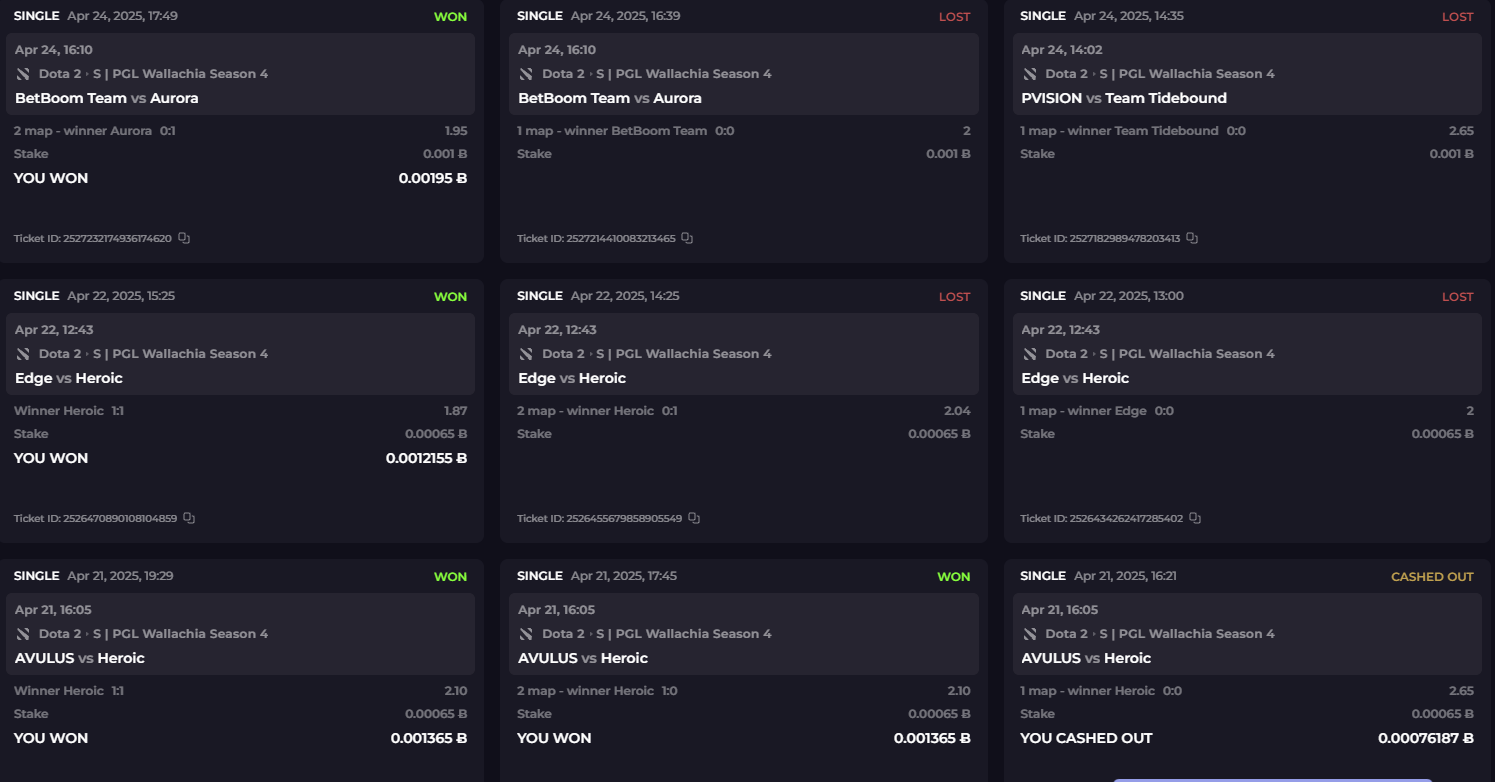Click '1 map - winner Team Tidebound' selection text
Image resolution: width=1495 pixels, height=782 pixels.
[x=1119, y=131]
